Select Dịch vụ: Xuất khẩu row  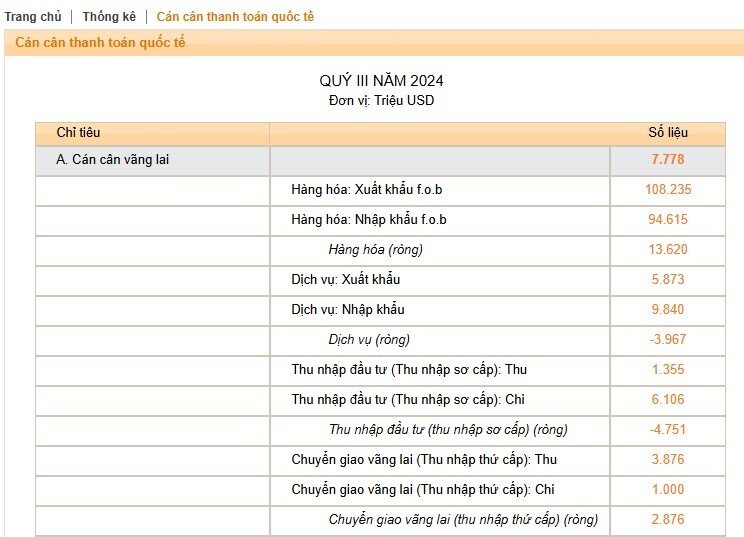[380, 280]
